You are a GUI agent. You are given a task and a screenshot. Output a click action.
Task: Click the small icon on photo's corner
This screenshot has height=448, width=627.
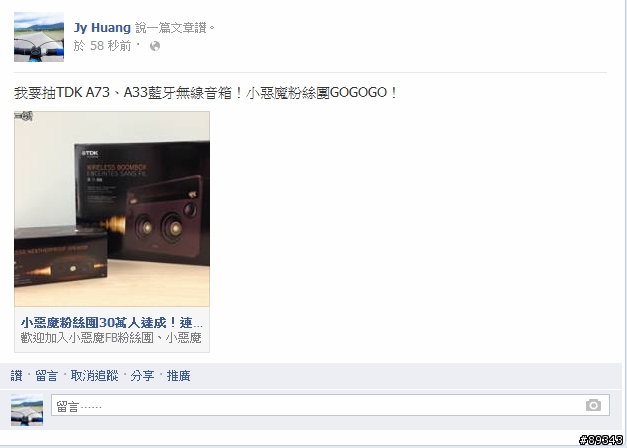point(24,116)
